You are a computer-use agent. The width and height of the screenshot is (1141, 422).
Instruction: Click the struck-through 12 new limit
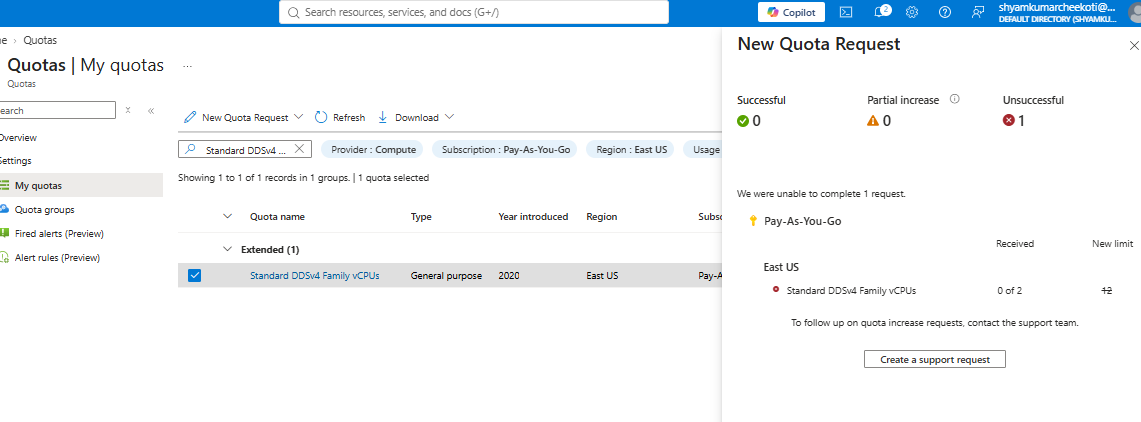(1106, 290)
